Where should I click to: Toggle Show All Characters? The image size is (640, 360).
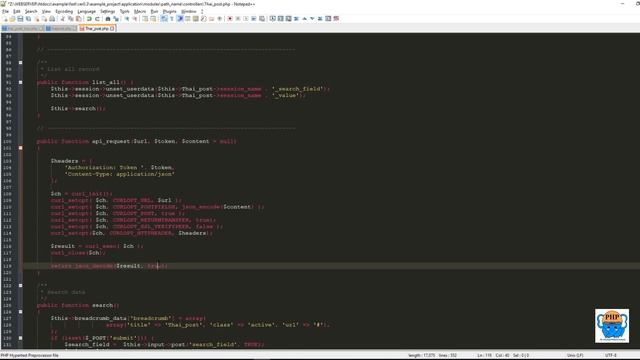point(172,19)
